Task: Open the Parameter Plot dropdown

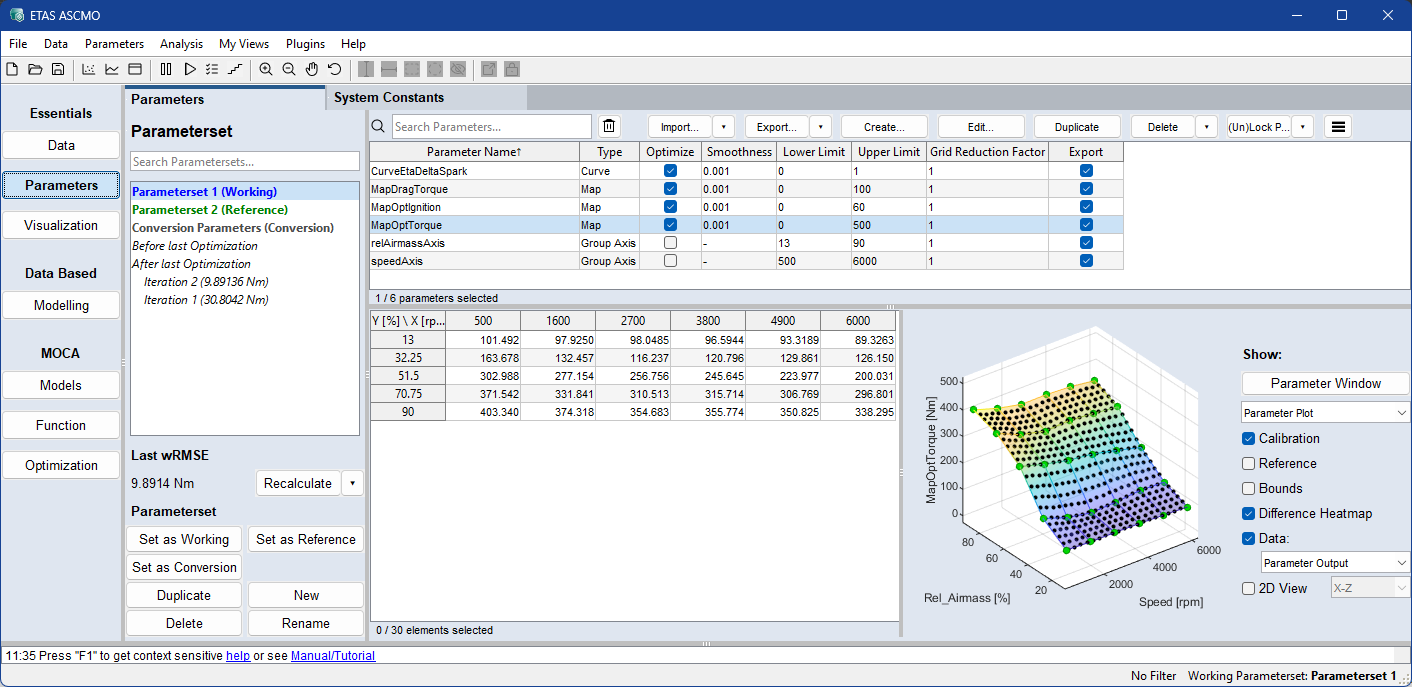Action: (1325, 413)
